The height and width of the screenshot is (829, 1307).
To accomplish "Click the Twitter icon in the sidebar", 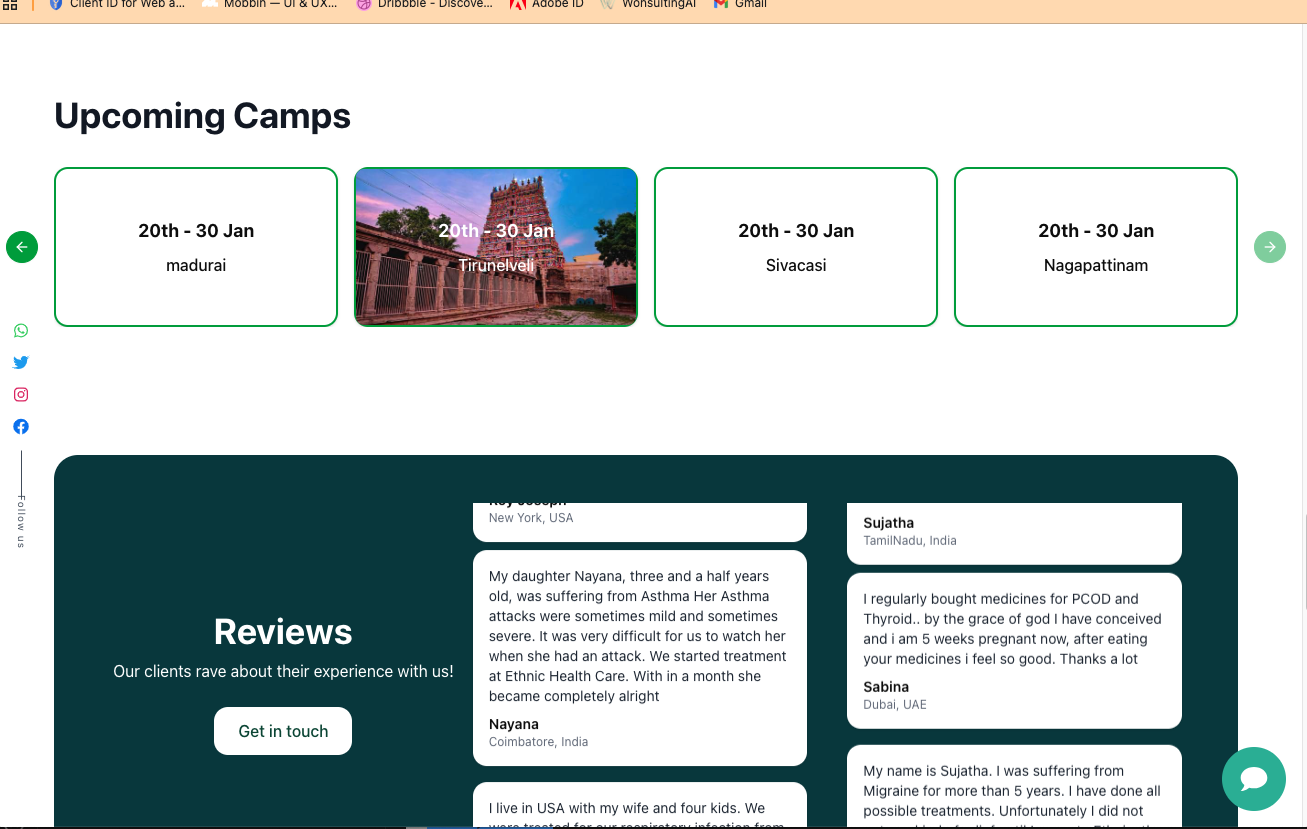I will 21,362.
